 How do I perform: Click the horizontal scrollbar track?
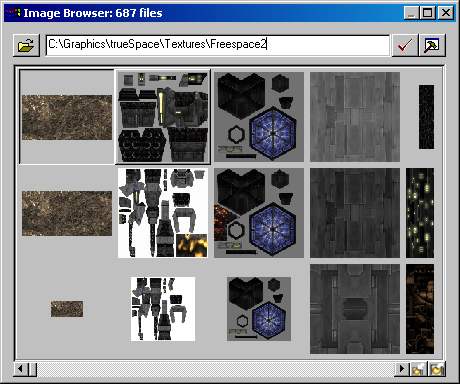(x=216, y=369)
